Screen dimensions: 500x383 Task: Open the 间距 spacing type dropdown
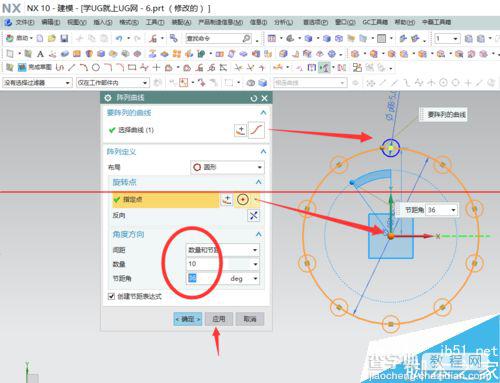(x=222, y=250)
